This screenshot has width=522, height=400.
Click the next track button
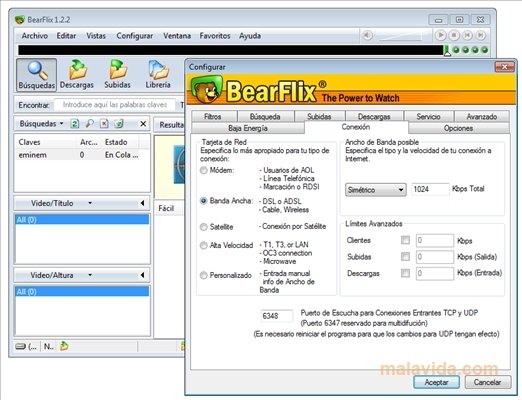click(480, 35)
